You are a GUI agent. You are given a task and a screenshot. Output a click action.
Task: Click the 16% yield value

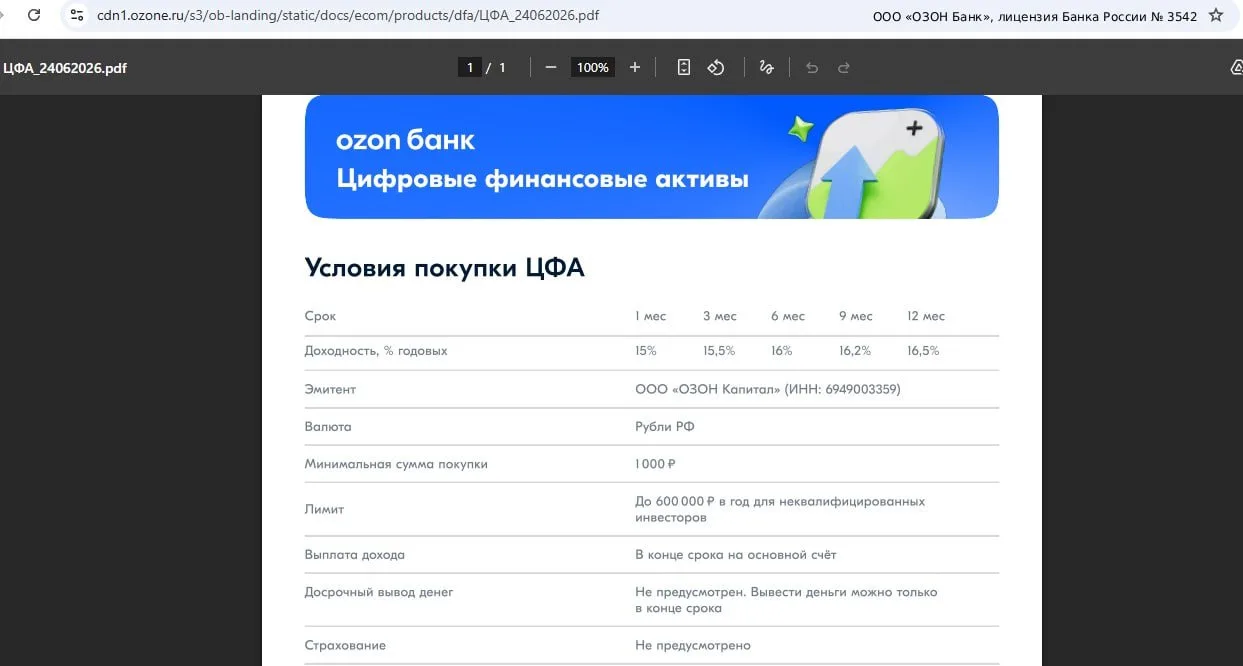(x=782, y=351)
